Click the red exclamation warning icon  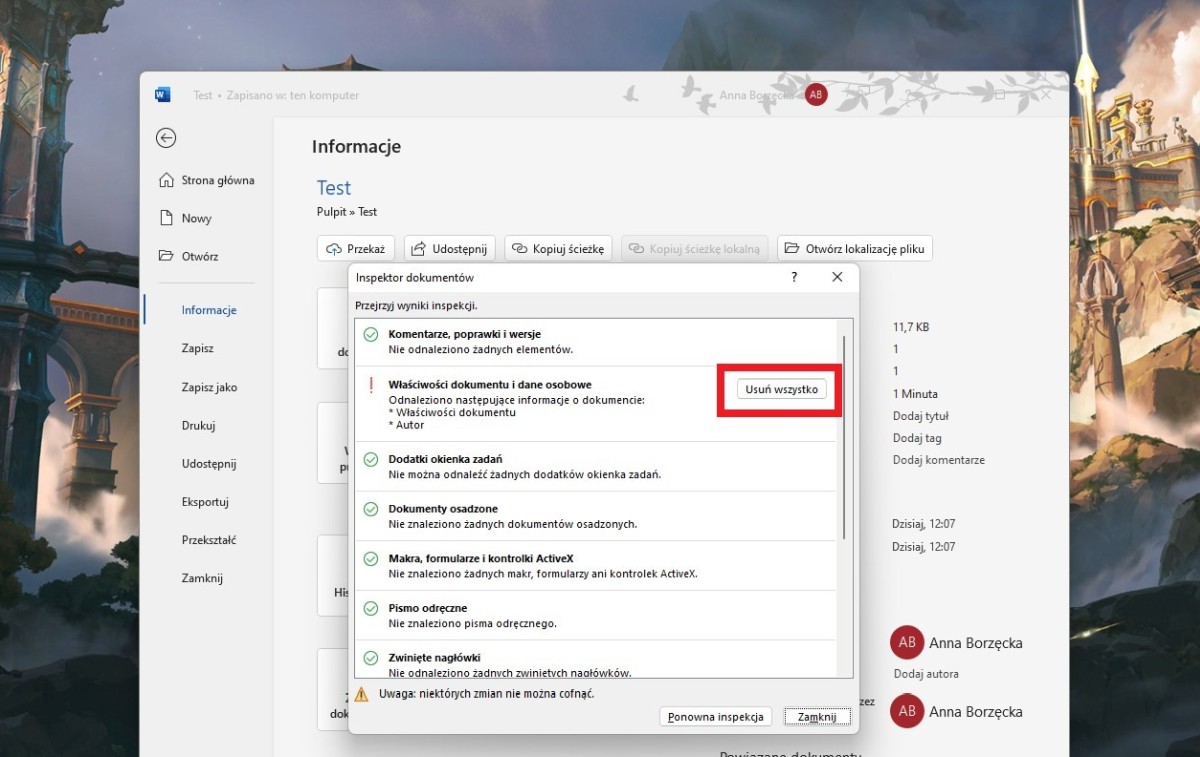point(370,385)
